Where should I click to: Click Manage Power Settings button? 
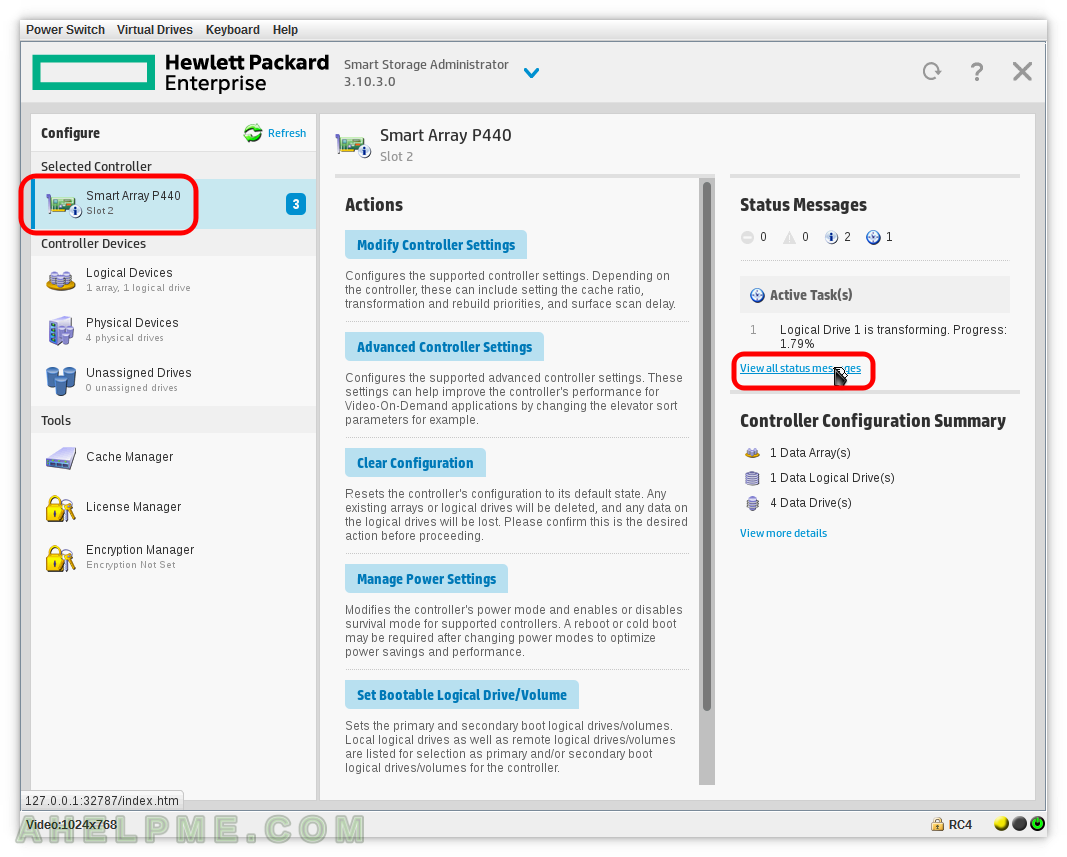pyautogui.click(x=426, y=579)
